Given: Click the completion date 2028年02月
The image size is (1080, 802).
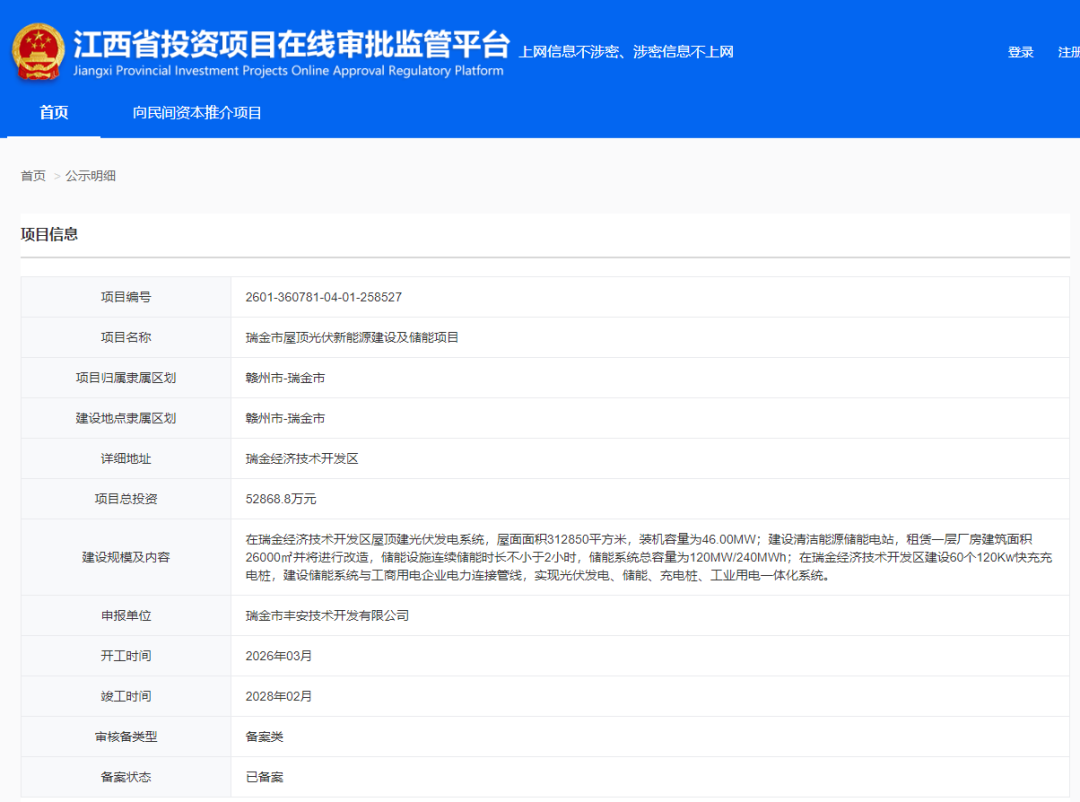Looking at the screenshot, I should [x=279, y=696].
